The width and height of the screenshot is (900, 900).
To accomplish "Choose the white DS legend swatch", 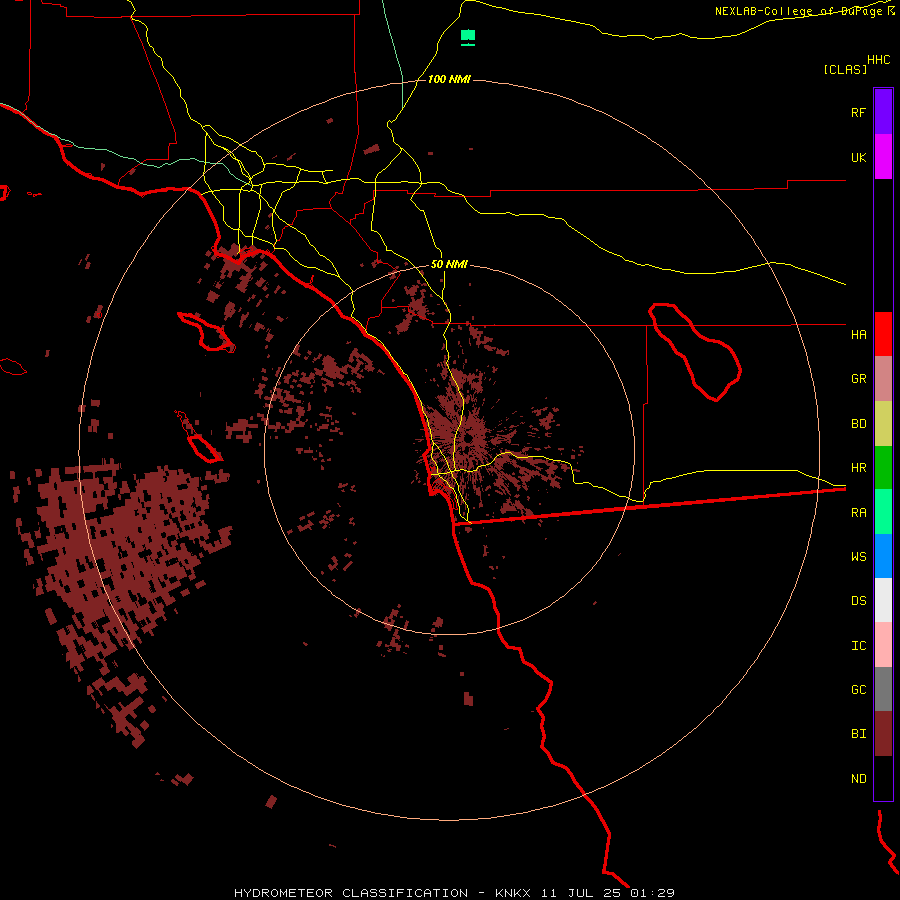I will click(883, 600).
